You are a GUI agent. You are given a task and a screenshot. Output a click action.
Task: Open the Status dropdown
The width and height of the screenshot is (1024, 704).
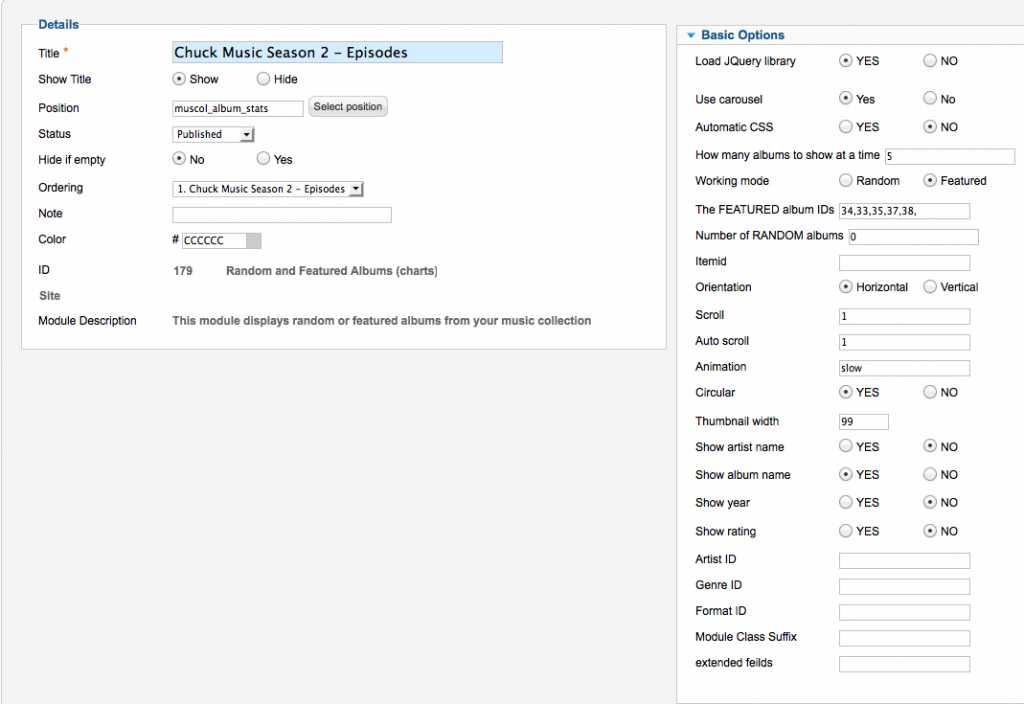(214, 134)
